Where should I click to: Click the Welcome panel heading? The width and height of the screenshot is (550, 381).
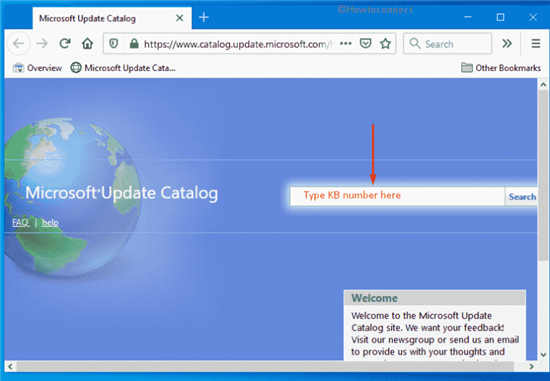tap(375, 298)
